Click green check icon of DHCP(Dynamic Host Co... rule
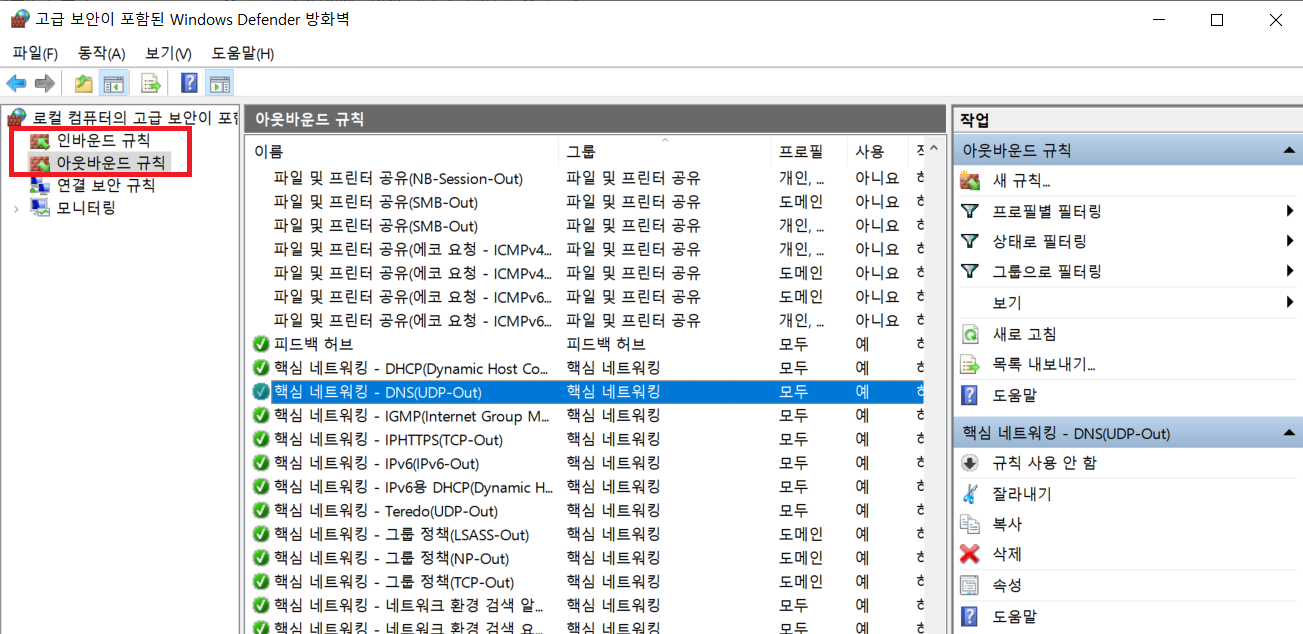Viewport: 1303px width, 634px height. pyautogui.click(x=262, y=368)
